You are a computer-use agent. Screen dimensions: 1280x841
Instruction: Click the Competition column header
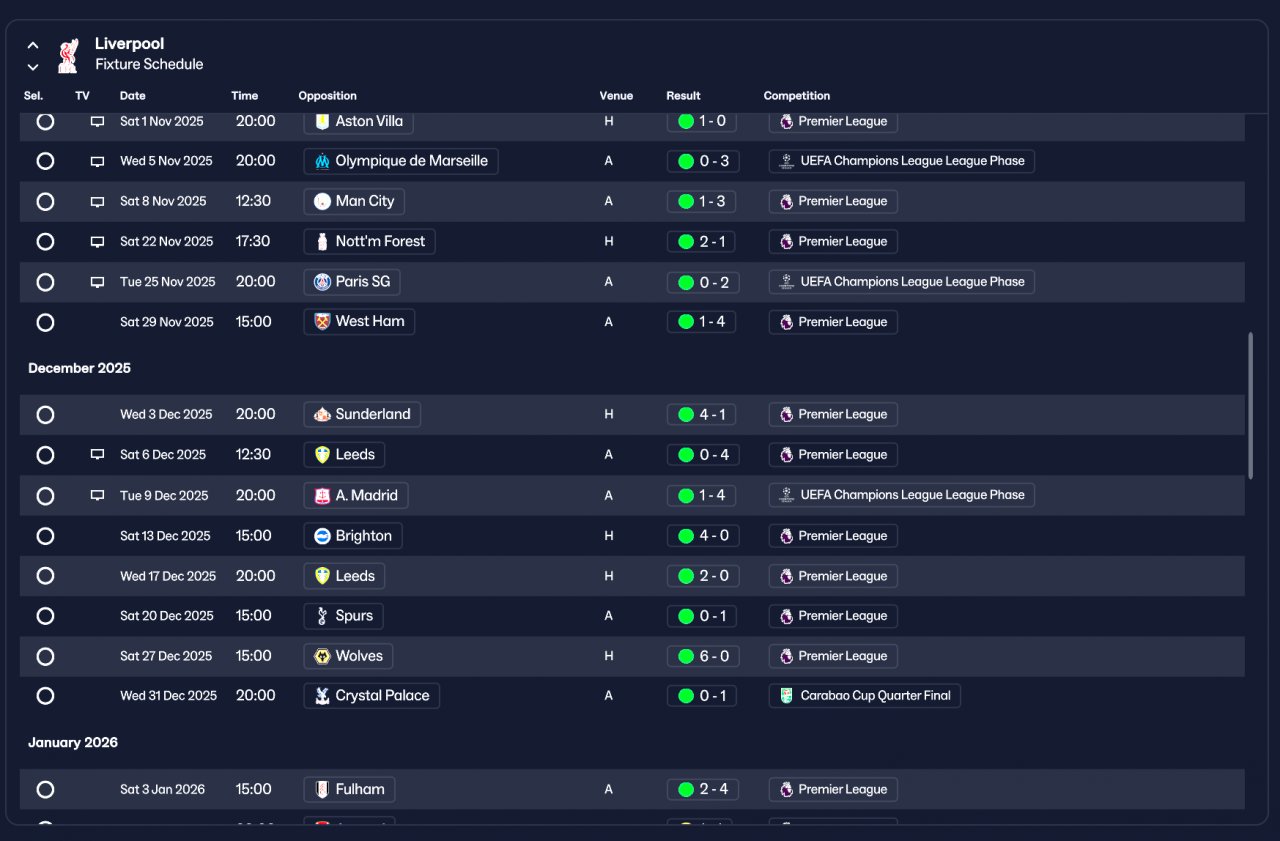pyautogui.click(x=797, y=96)
